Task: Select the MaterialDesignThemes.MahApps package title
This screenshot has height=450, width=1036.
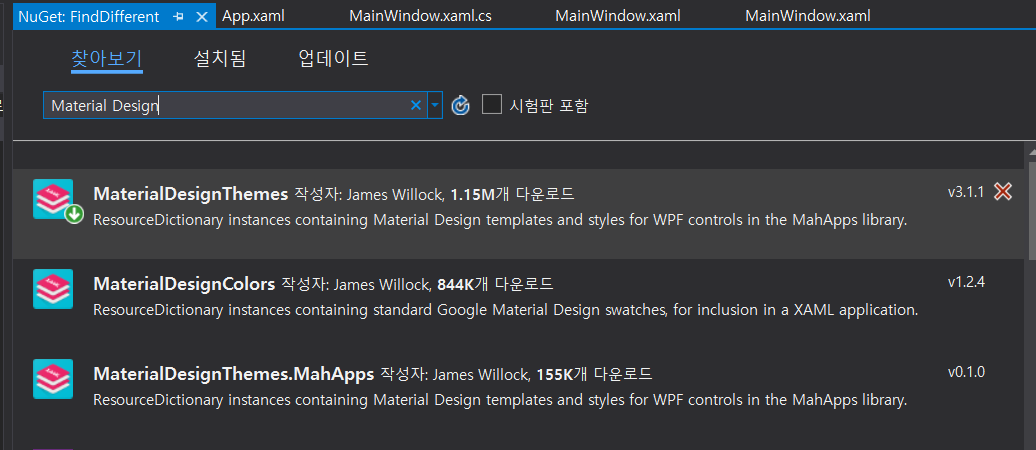Action: point(234,374)
